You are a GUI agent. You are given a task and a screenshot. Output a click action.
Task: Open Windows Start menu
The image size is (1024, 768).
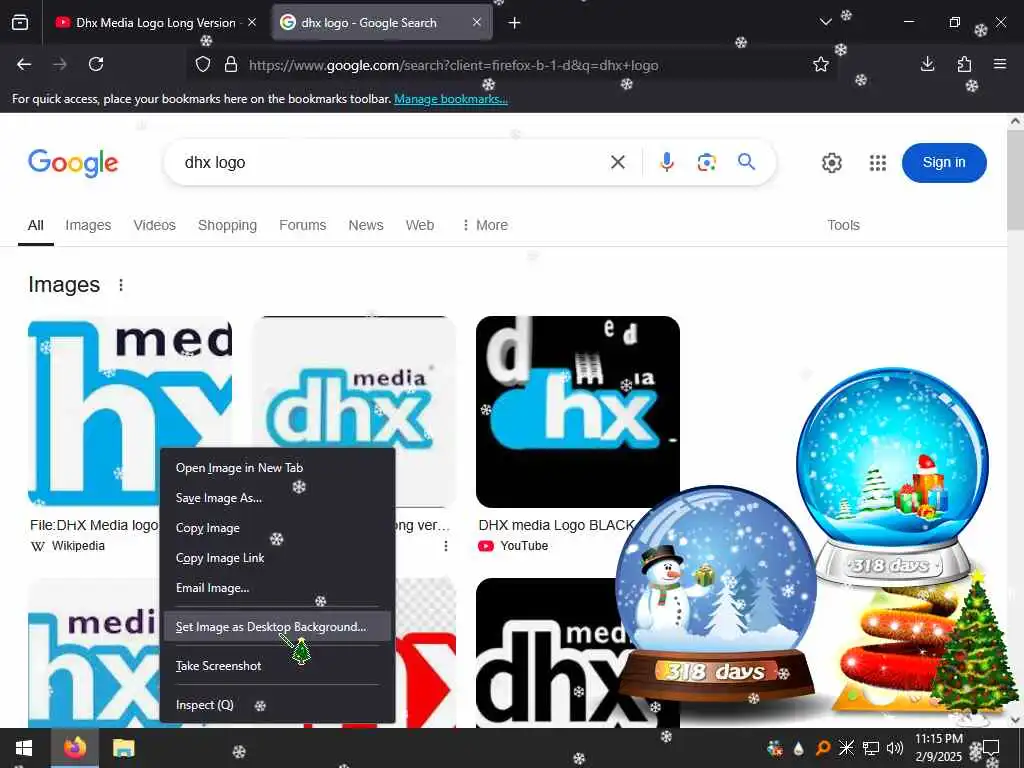click(24, 748)
